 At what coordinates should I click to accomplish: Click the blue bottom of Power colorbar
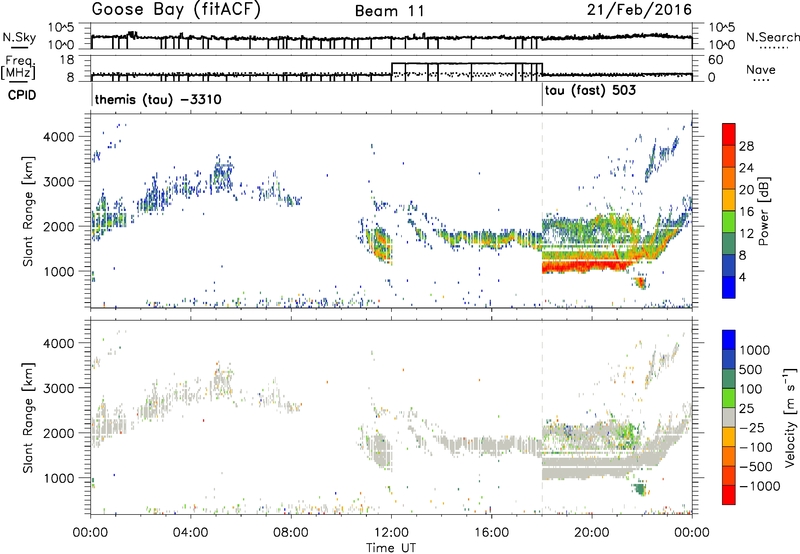coord(729,288)
